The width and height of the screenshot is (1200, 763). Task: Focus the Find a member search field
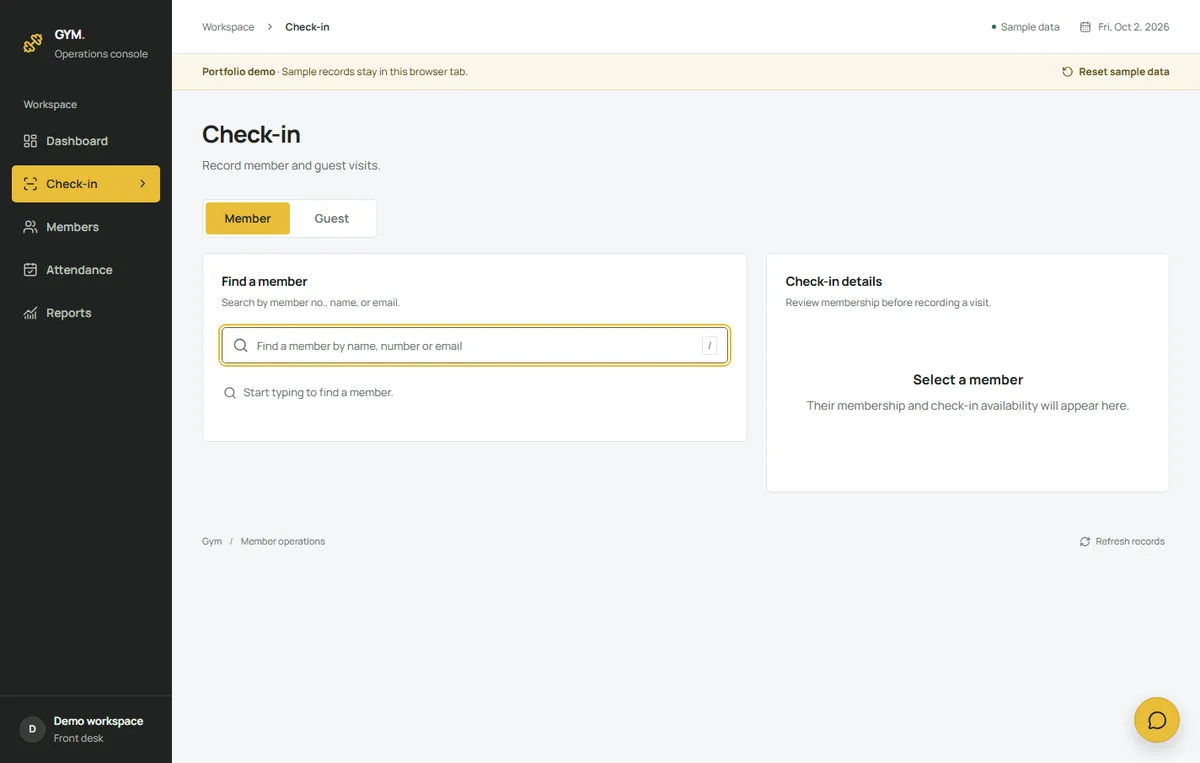coord(475,346)
